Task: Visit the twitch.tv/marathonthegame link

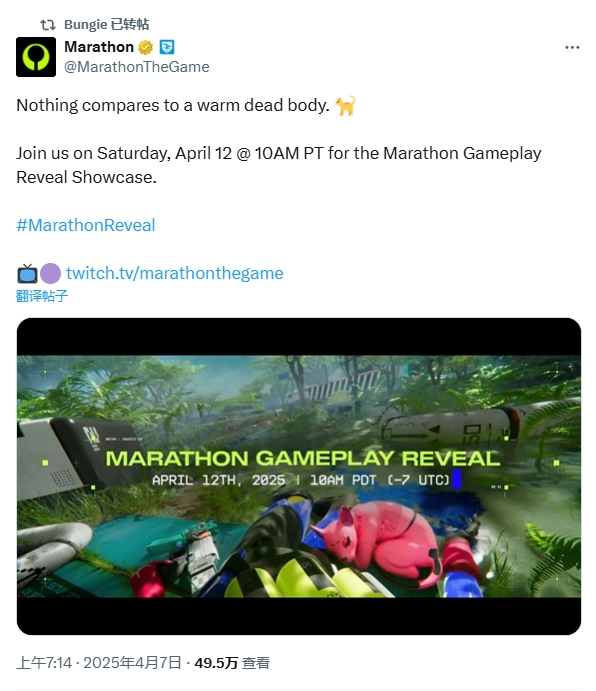Action: click(x=175, y=273)
